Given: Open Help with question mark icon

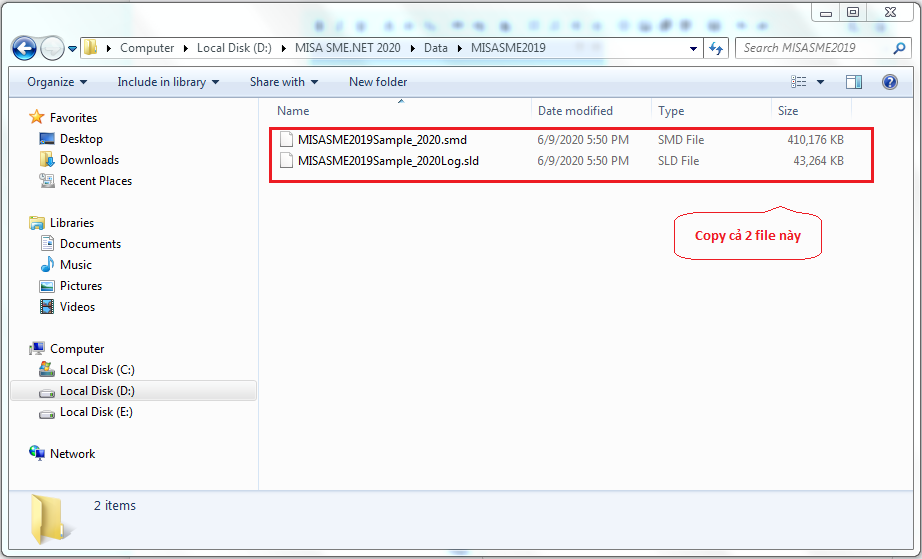Looking at the screenshot, I should 890,82.
